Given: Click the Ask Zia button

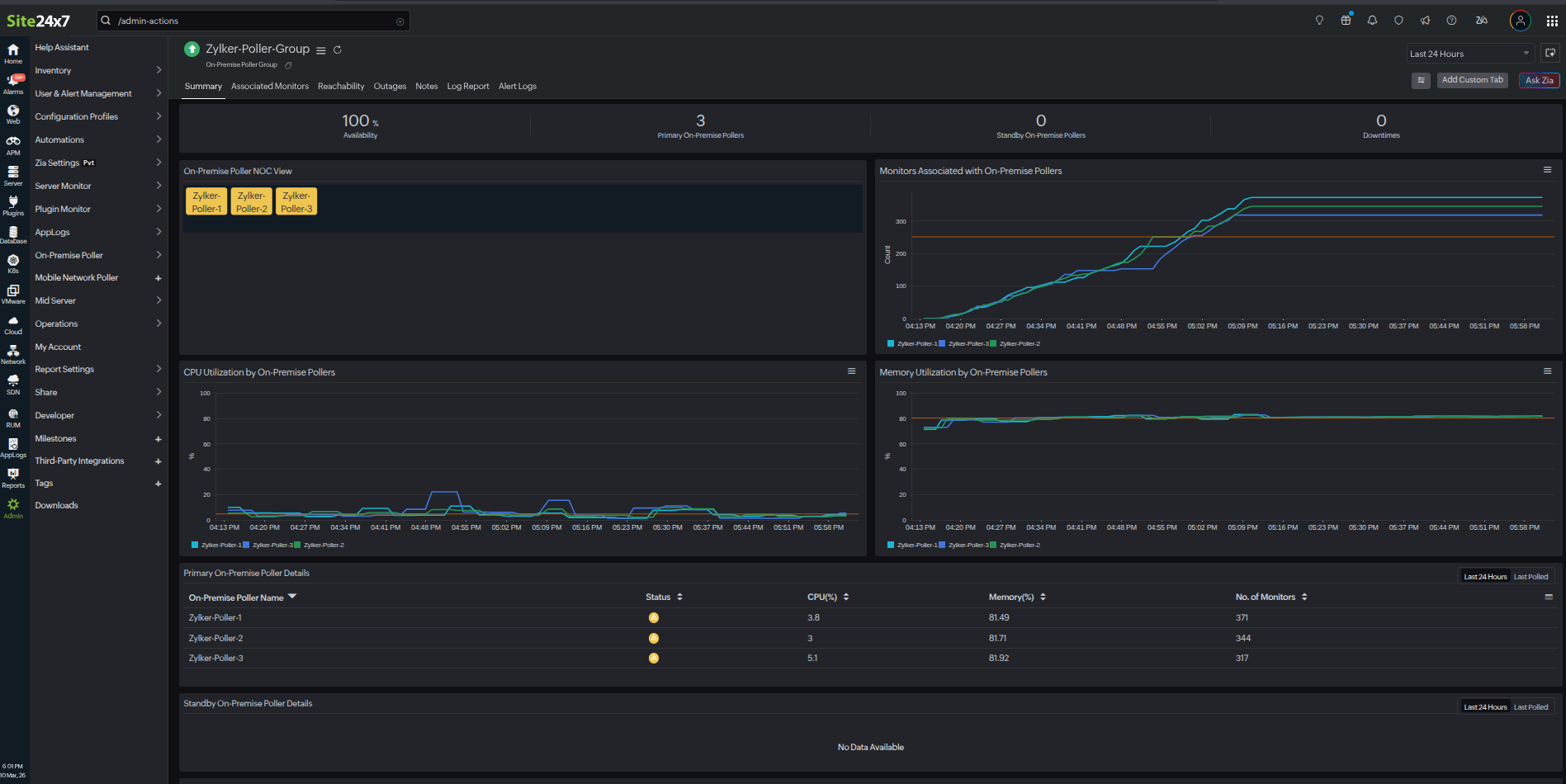Looking at the screenshot, I should tap(1539, 80).
